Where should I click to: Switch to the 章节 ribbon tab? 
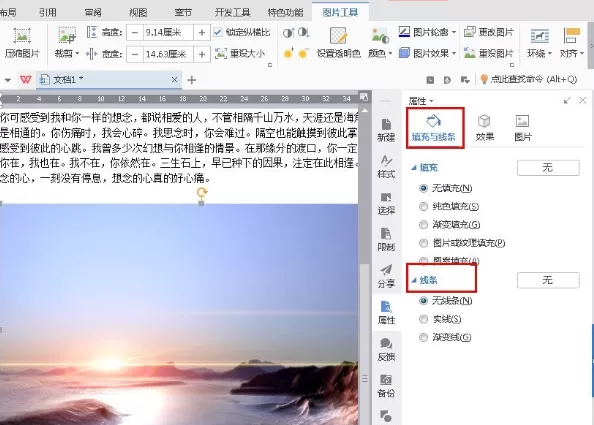tap(183, 12)
